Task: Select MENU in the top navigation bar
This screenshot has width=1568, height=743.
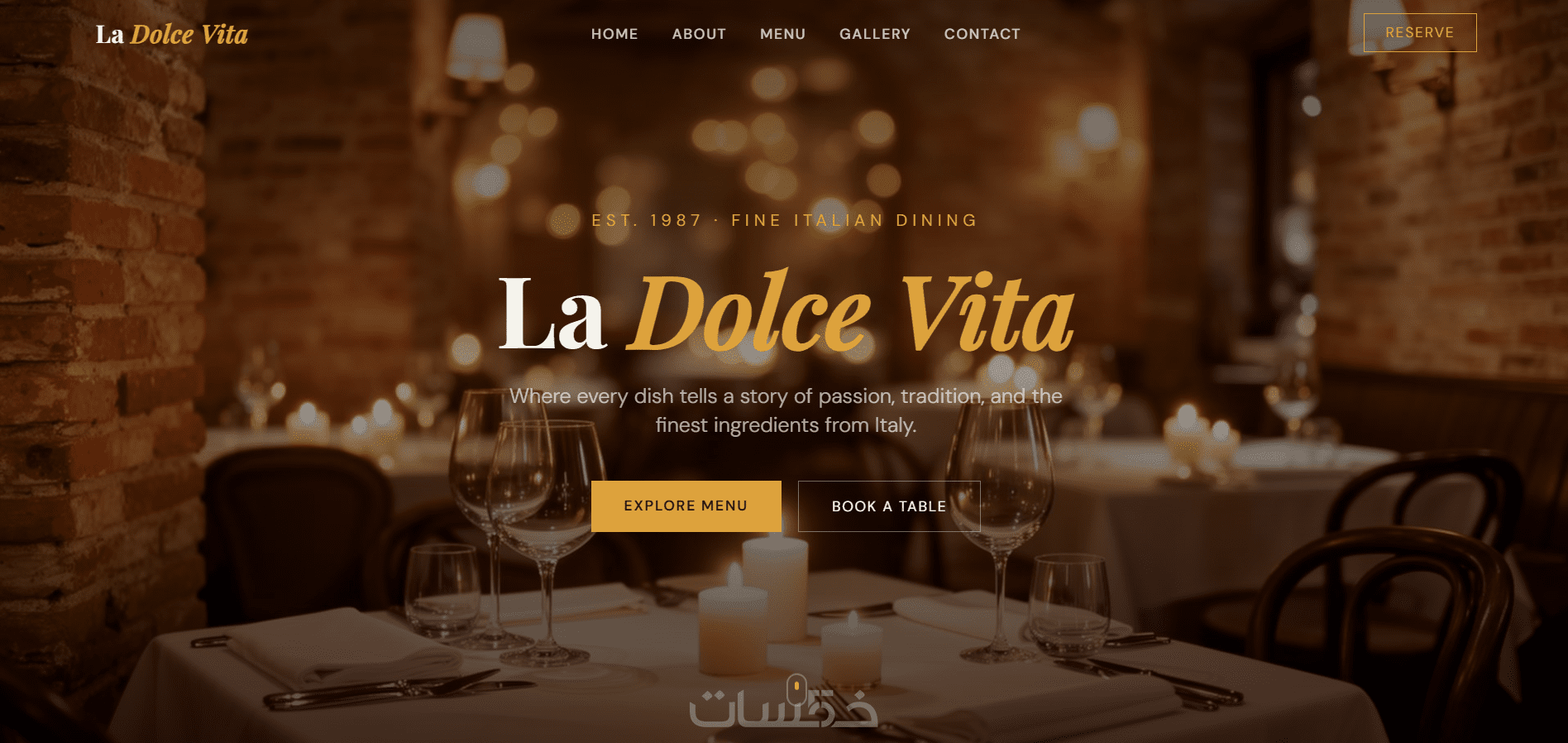Action: 782,34
